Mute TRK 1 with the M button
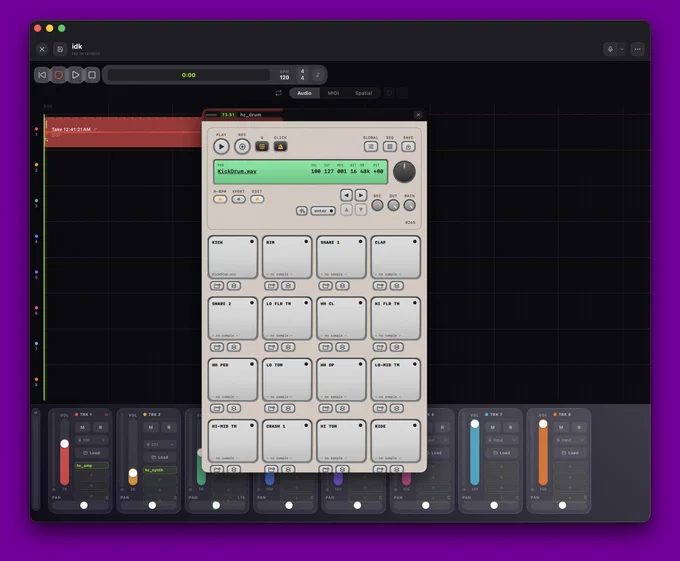680x561 pixels. [x=82, y=427]
